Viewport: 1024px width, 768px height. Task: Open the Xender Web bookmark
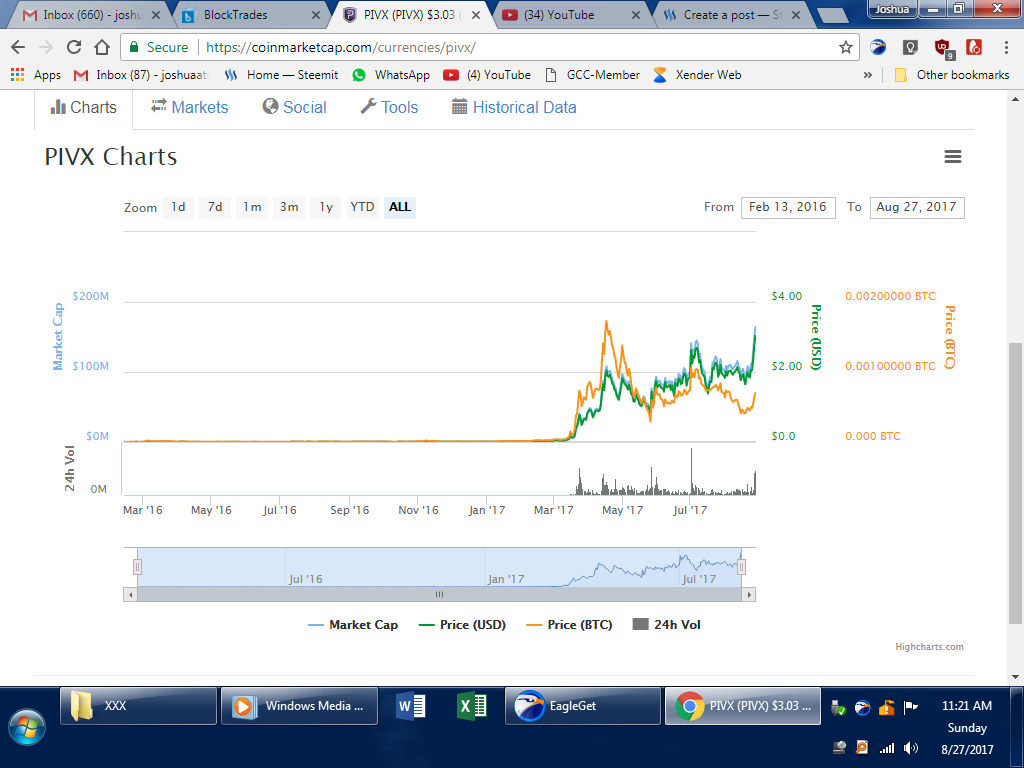[697, 75]
